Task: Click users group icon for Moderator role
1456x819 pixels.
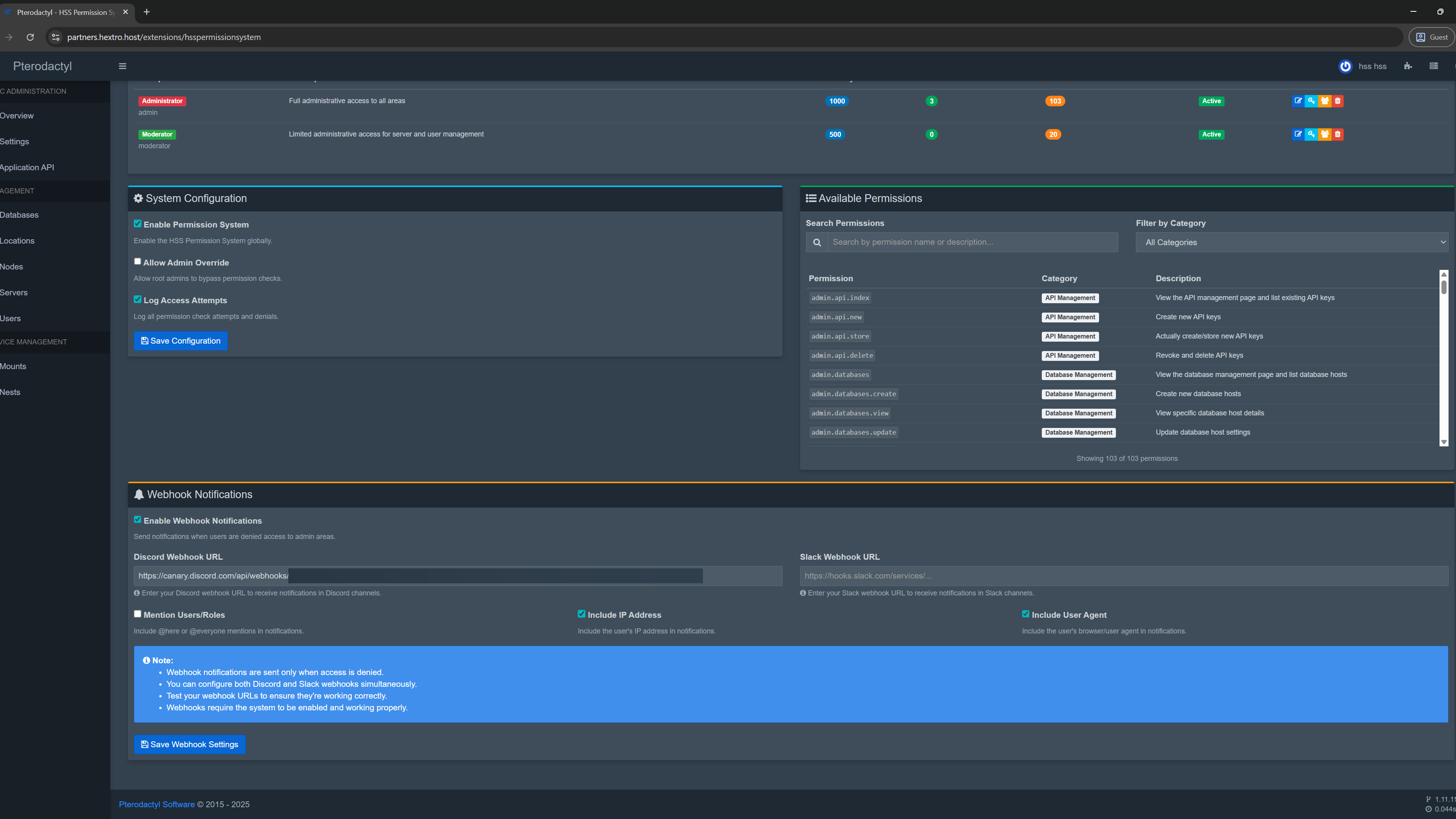Action: point(1324,135)
